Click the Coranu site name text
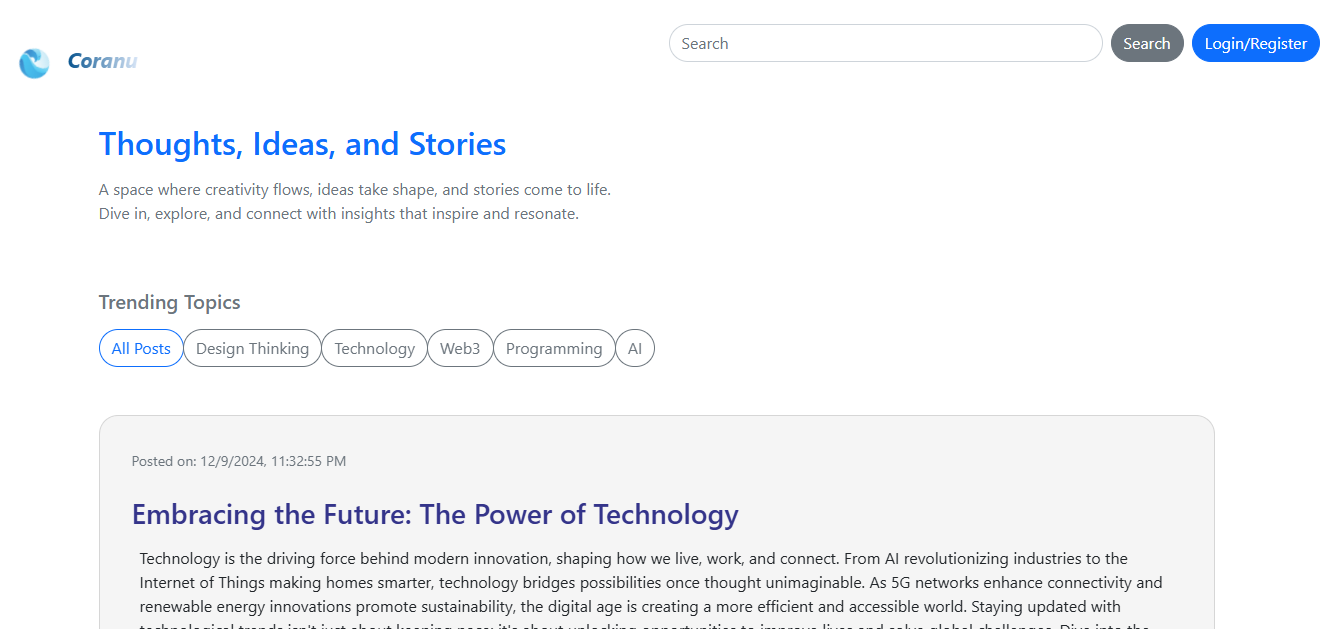Screen dimensions: 1326x629 102,61
